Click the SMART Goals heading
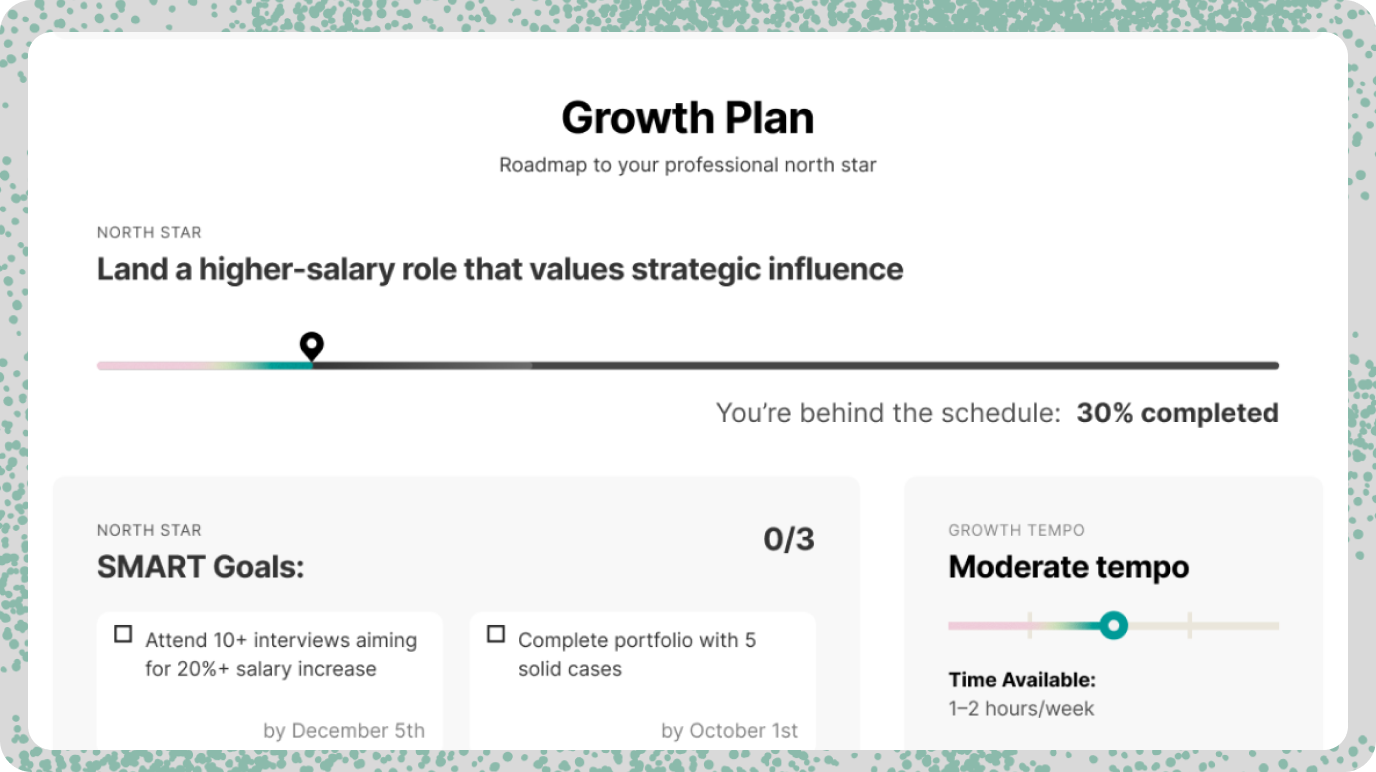 [x=200, y=568]
